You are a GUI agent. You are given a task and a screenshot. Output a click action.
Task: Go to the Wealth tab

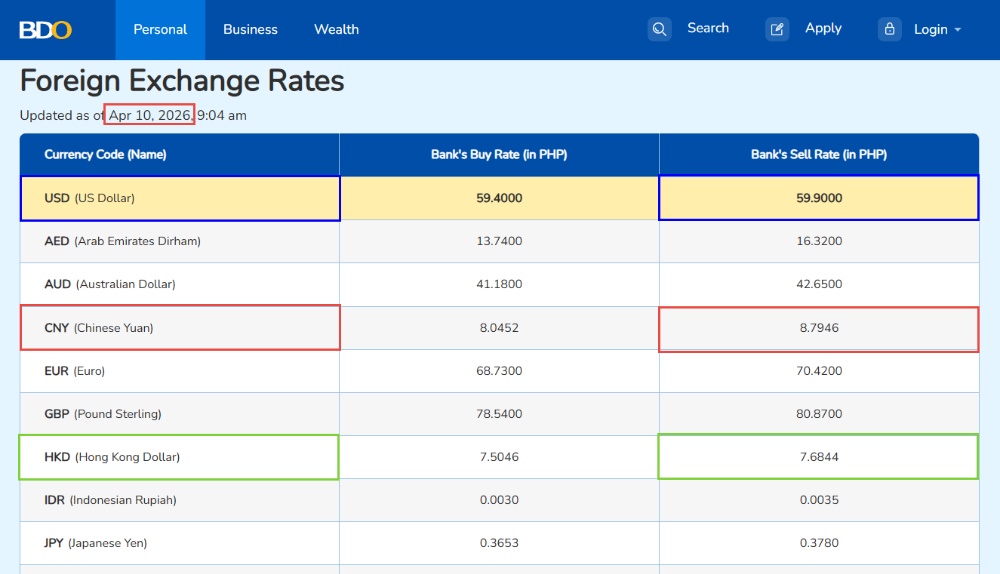336,29
